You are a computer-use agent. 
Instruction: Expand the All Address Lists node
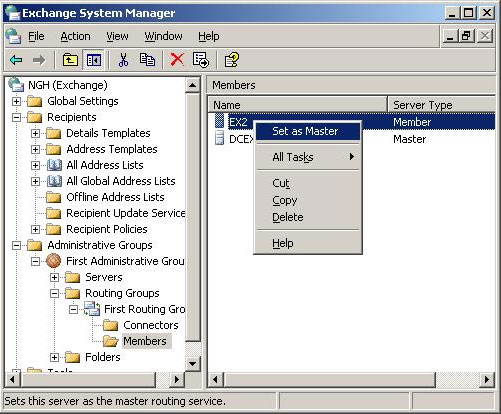(x=35, y=165)
